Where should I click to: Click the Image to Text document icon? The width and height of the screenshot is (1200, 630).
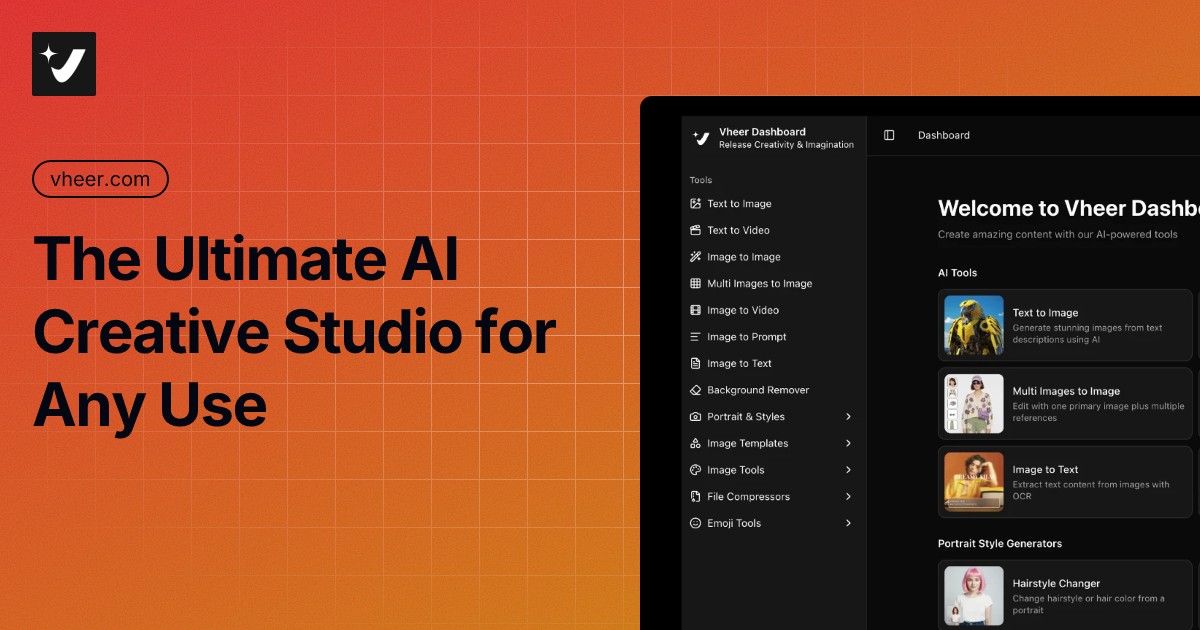[696, 363]
